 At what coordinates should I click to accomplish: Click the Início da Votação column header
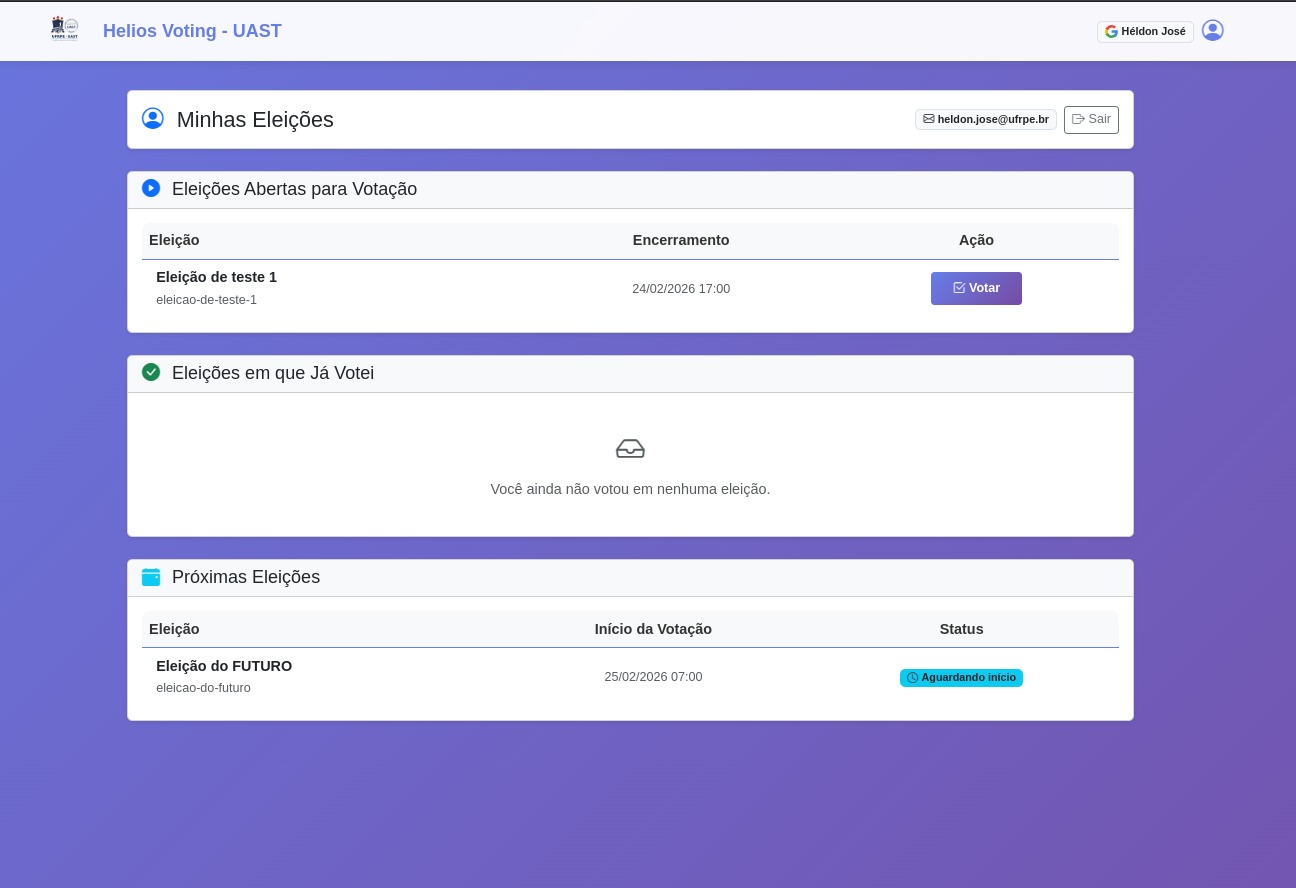(x=653, y=629)
